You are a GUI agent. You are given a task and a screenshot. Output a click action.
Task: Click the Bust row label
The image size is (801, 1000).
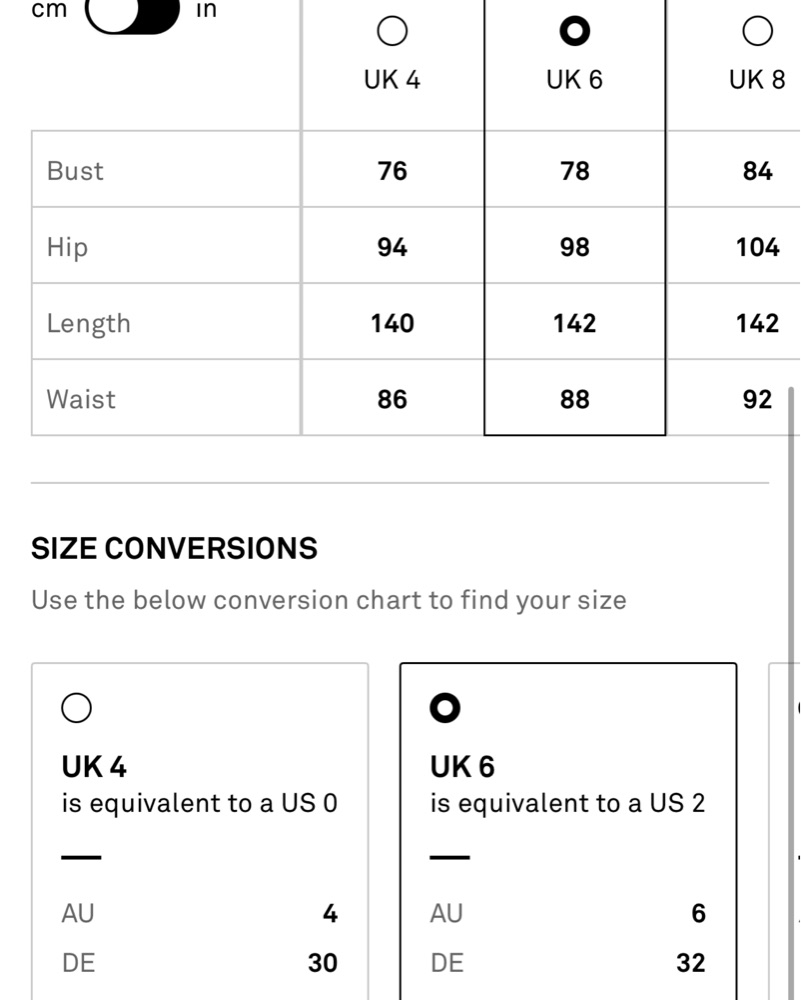point(75,171)
